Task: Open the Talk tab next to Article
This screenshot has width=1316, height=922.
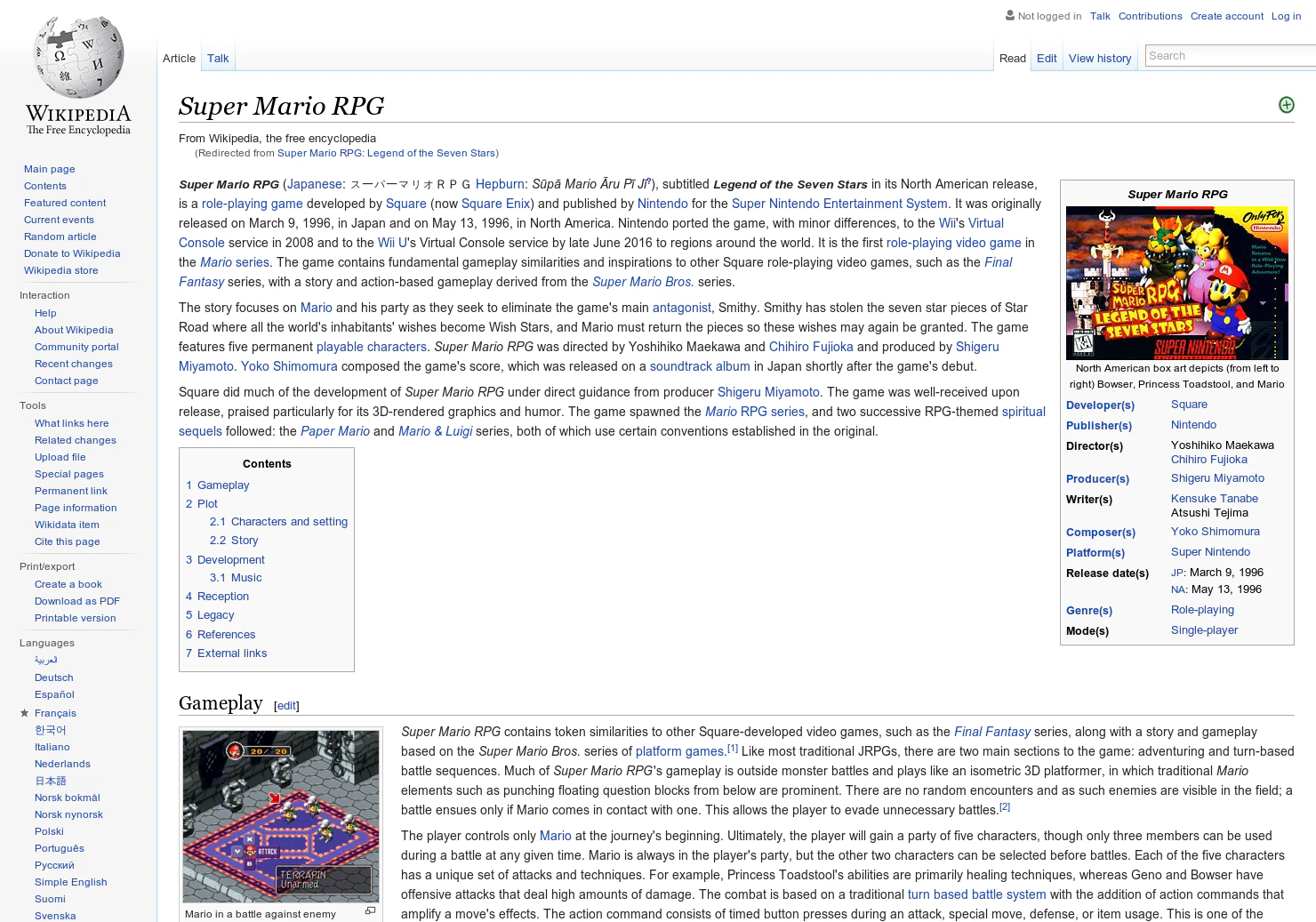Action: (218, 59)
